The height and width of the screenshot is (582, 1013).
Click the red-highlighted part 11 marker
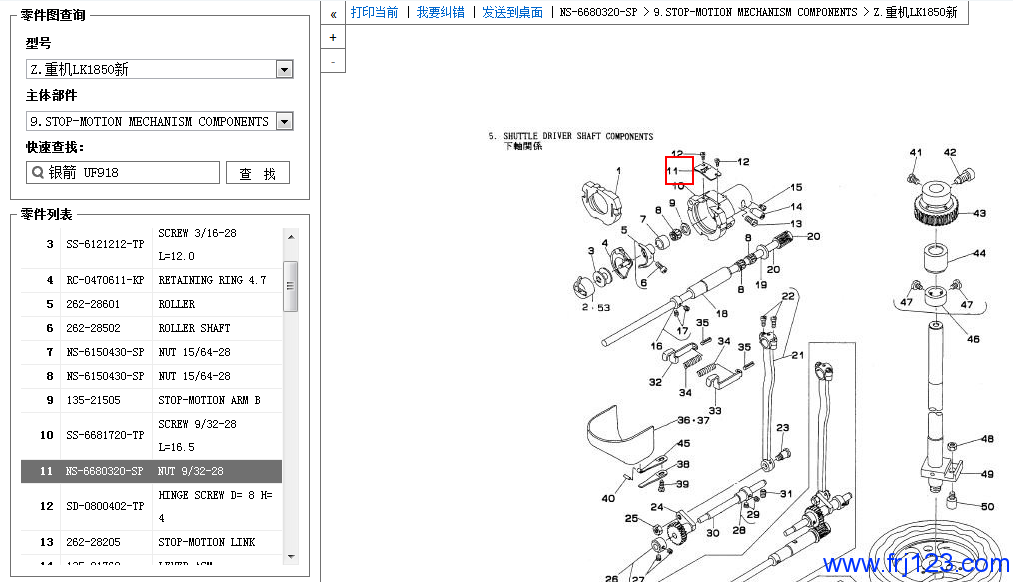679,171
